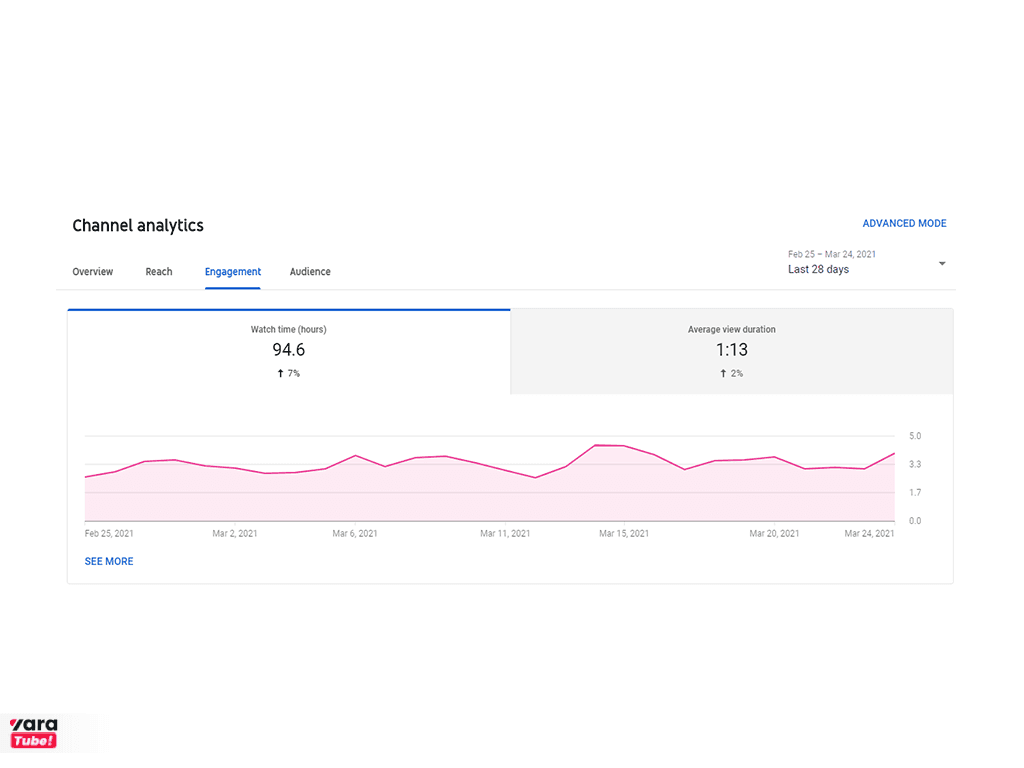This screenshot has height=768, width=1024.
Task: Click the Feb 25, 2021 axis label
Action: (x=109, y=534)
